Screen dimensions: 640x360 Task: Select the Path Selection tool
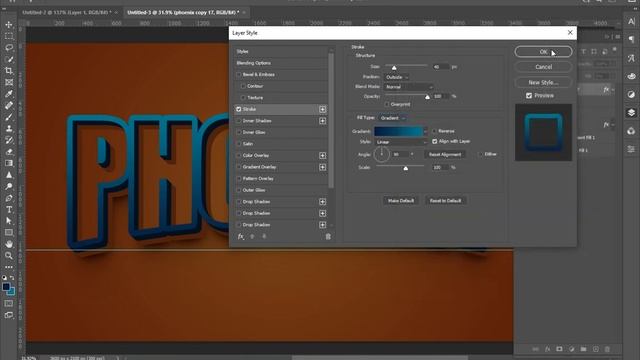(x=9, y=221)
